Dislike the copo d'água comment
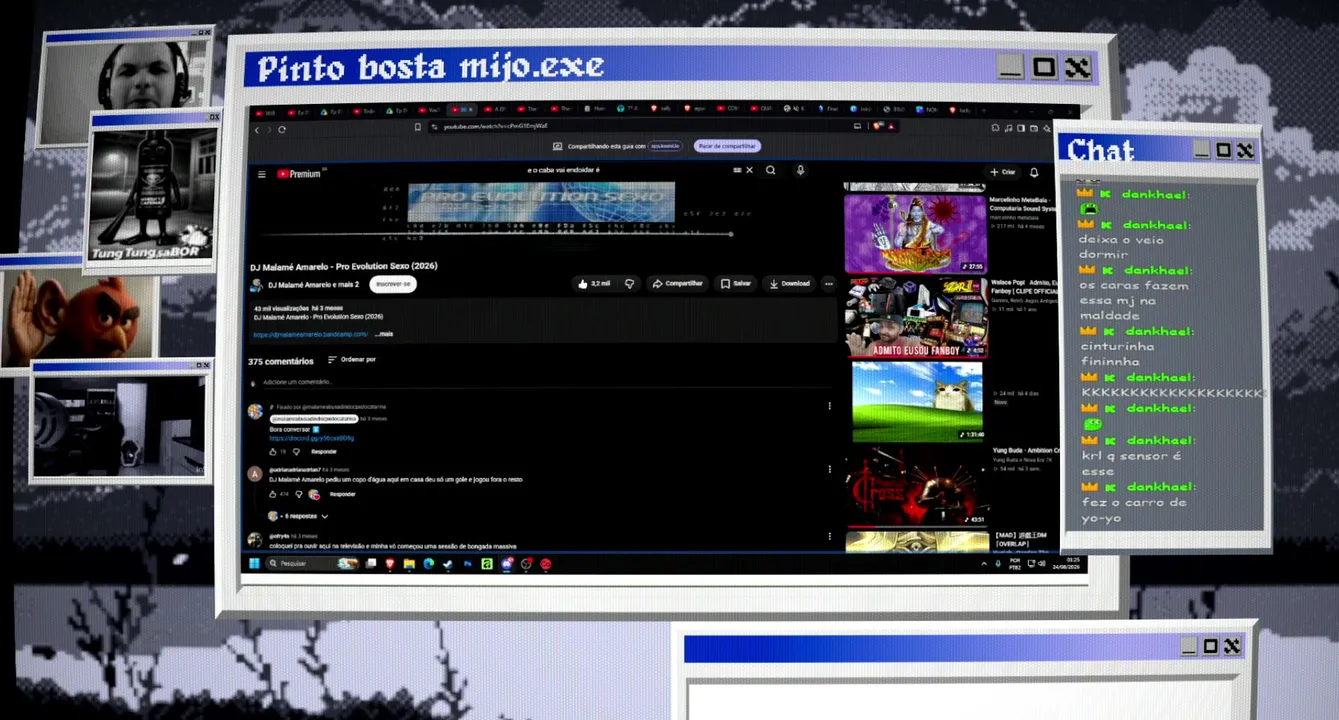This screenshot has height=720, width=1339. coord(298,494)
